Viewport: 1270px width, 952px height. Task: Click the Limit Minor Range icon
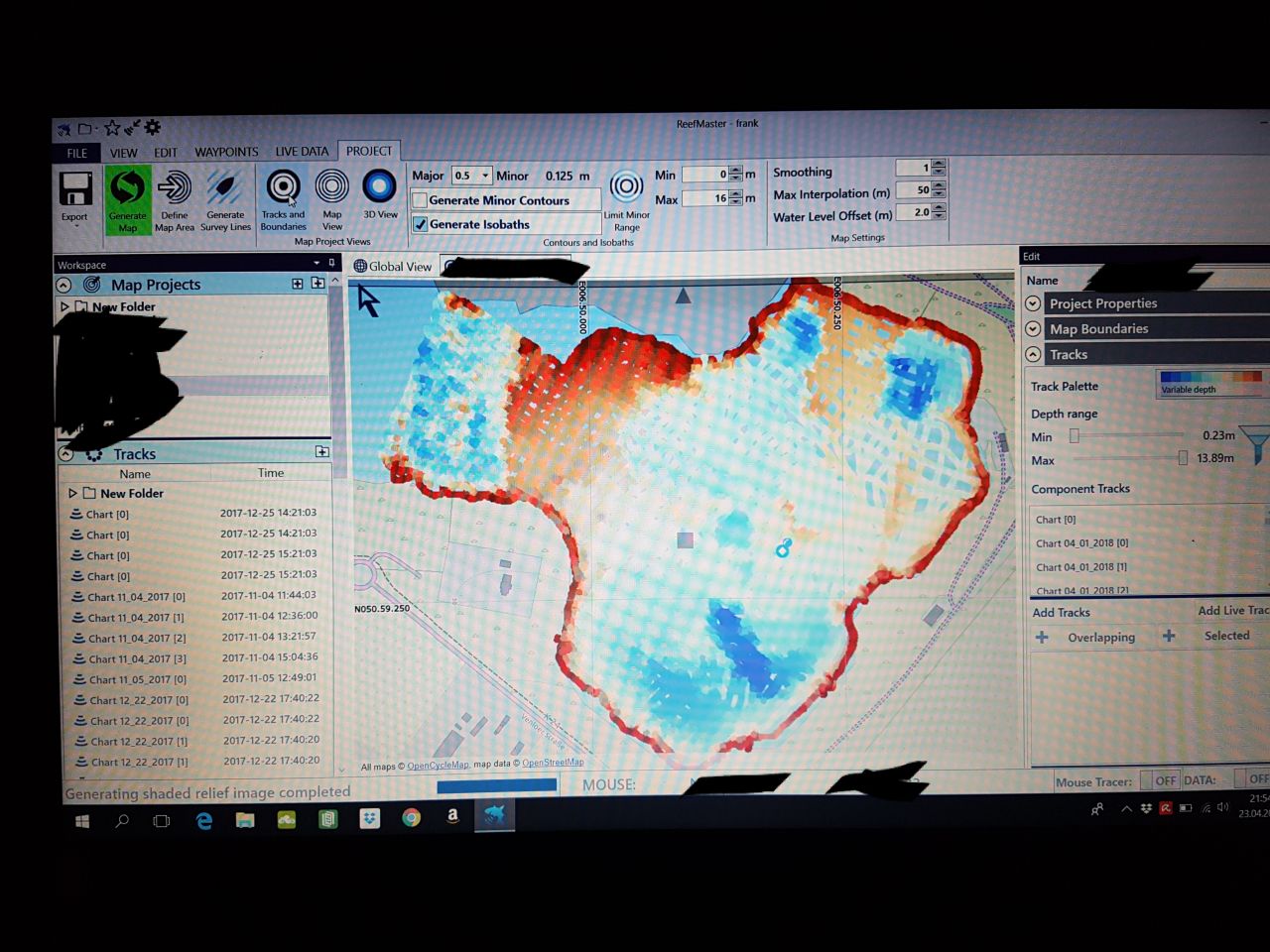click(x=626, y=187)
